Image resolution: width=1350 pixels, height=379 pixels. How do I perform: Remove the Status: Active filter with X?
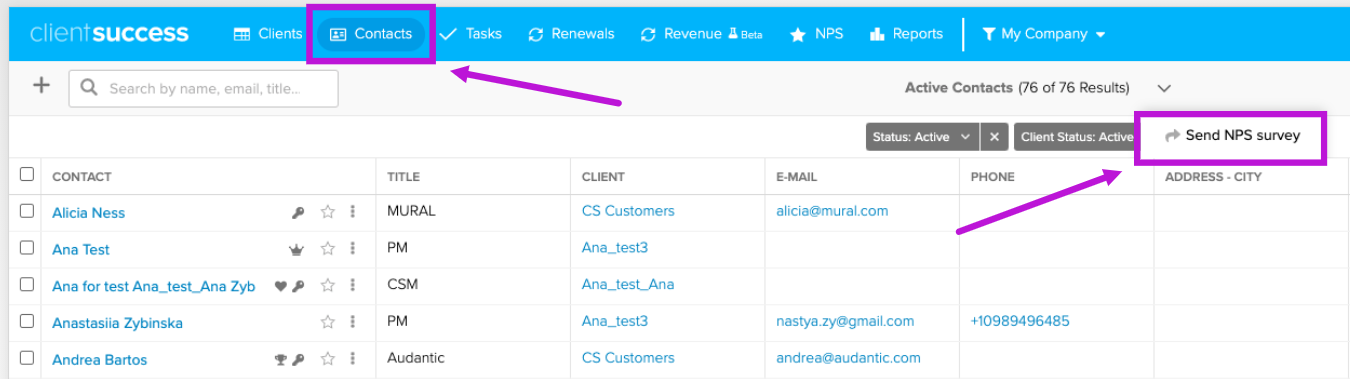pyautogui.click(x=993, y=137)
